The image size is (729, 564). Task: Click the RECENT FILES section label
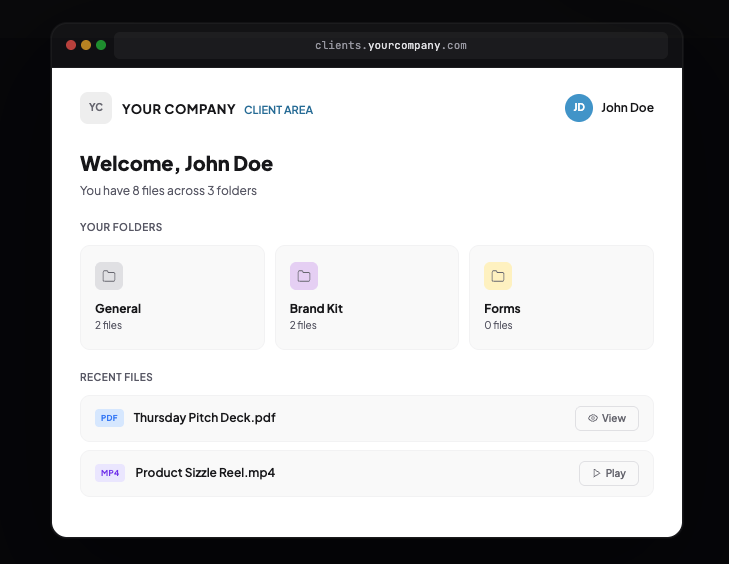tap(116, 377)
